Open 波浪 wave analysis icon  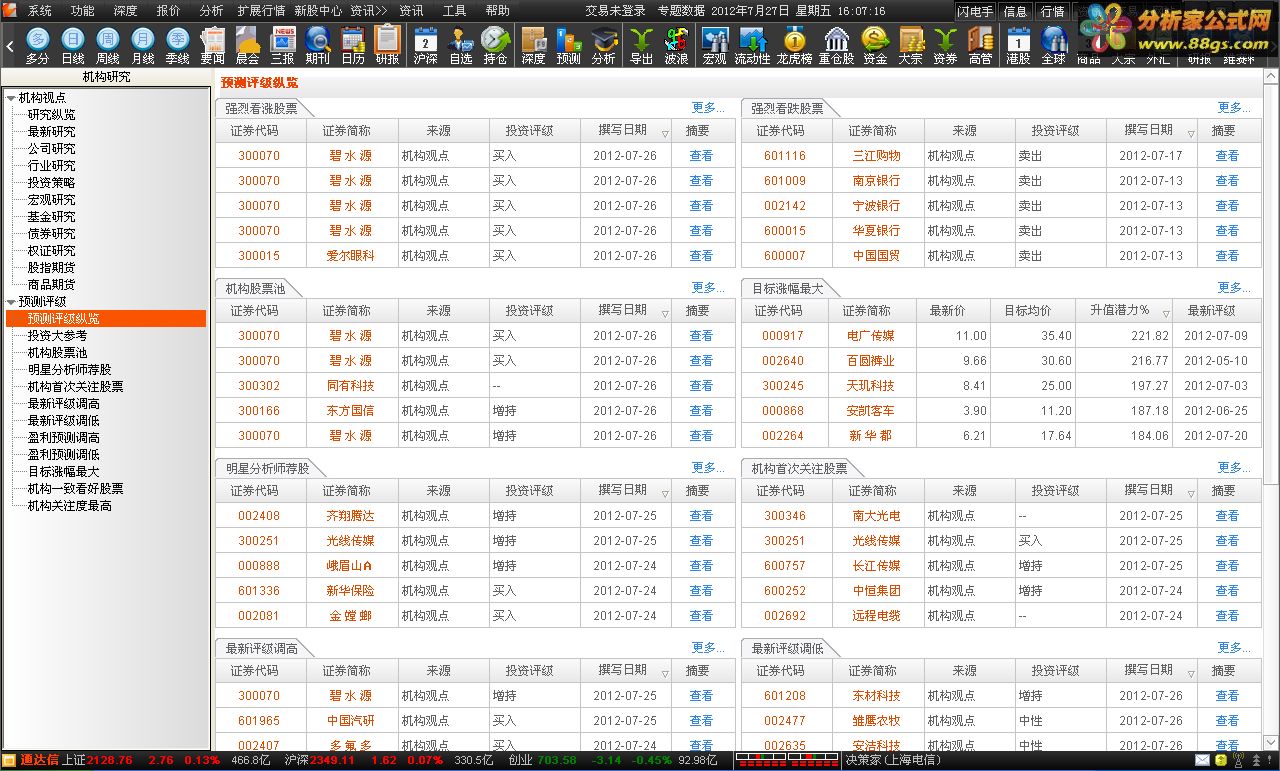(676, 45)
